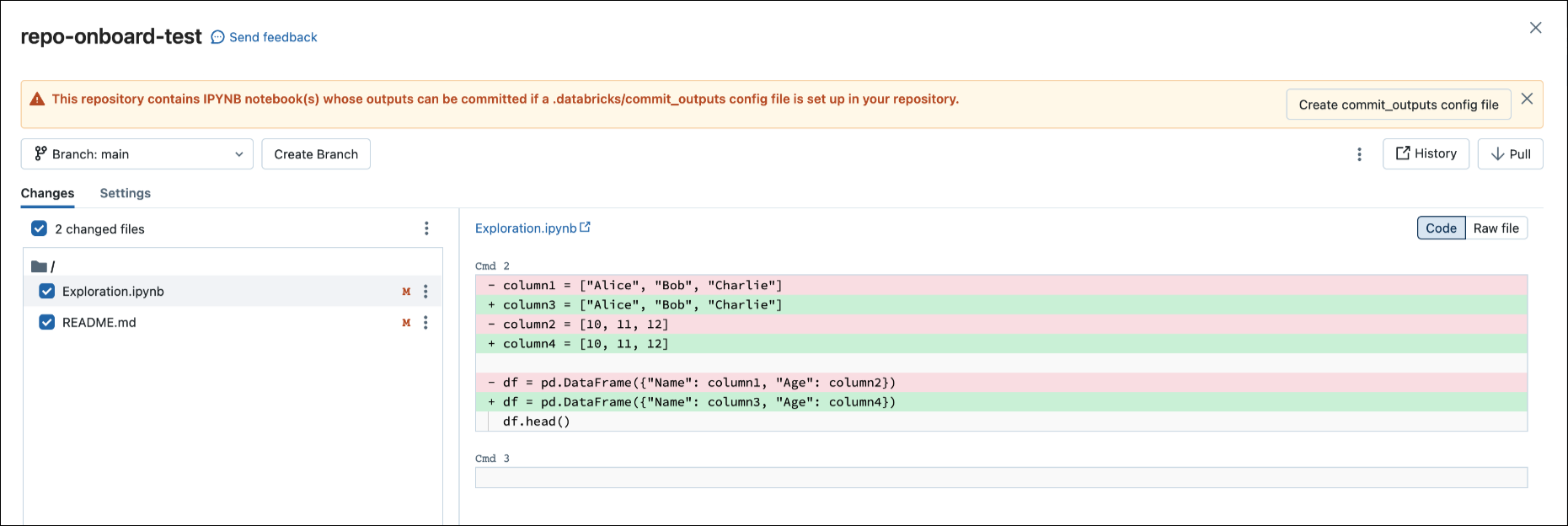The image size is (1568, 526).
Task: Select README.md in the changed files list
Action: tap(99, 323)
